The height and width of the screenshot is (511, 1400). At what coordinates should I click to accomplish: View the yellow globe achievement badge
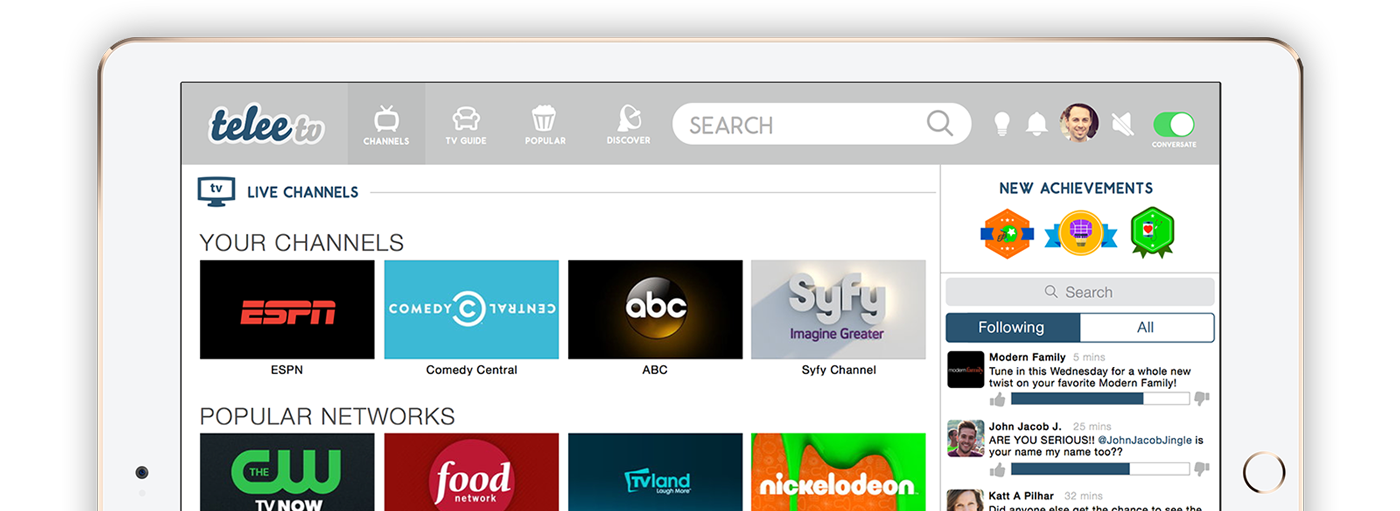pos(1080,233)
